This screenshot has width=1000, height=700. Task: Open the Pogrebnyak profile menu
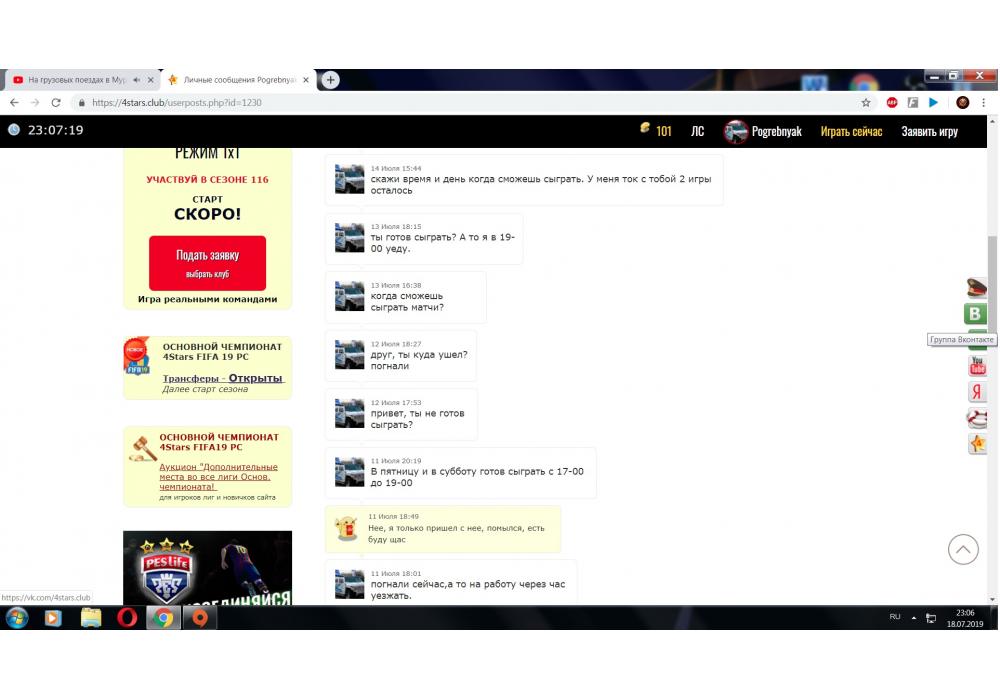763,131
